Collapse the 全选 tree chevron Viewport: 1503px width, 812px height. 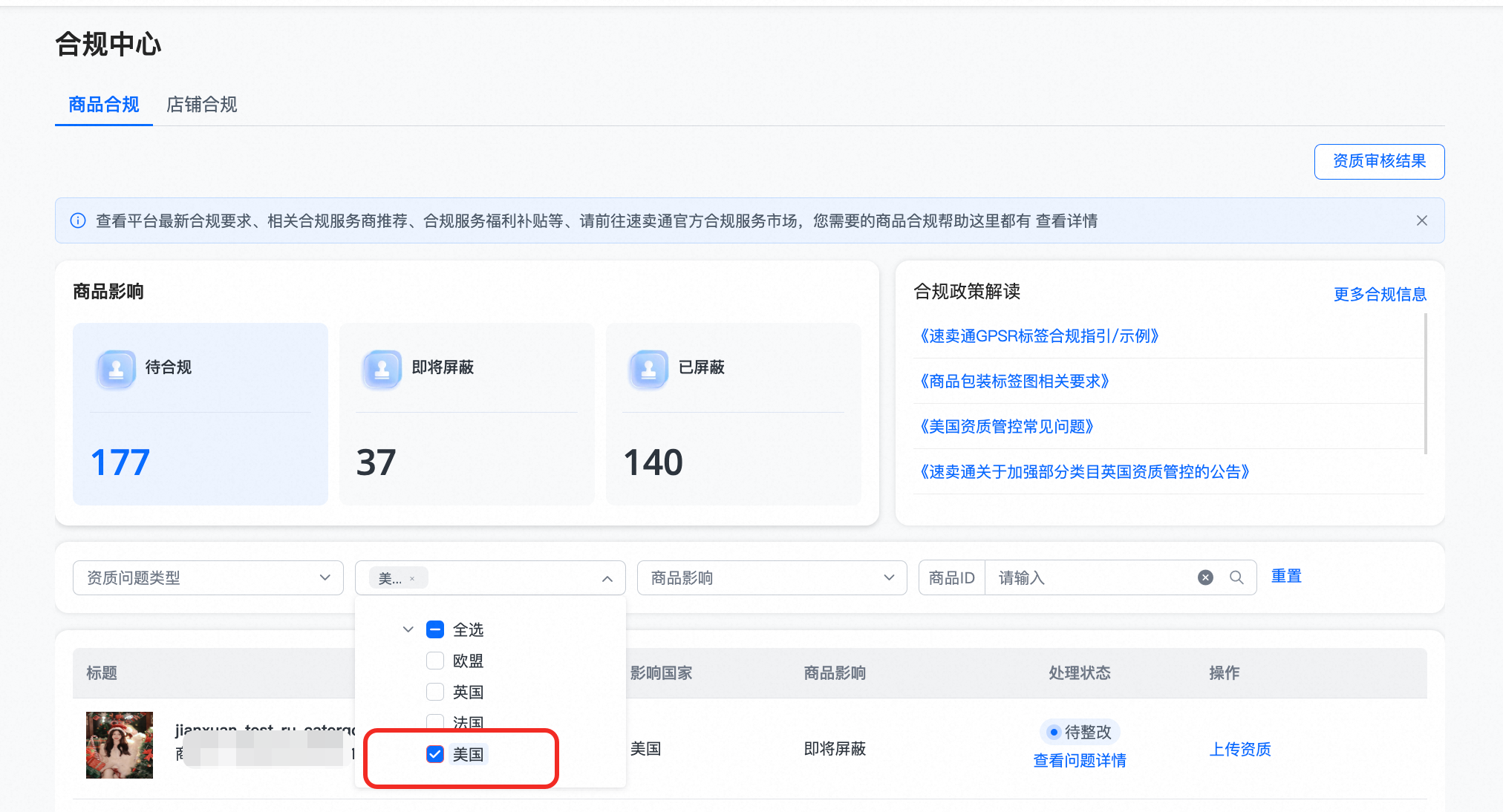(408, 629)
